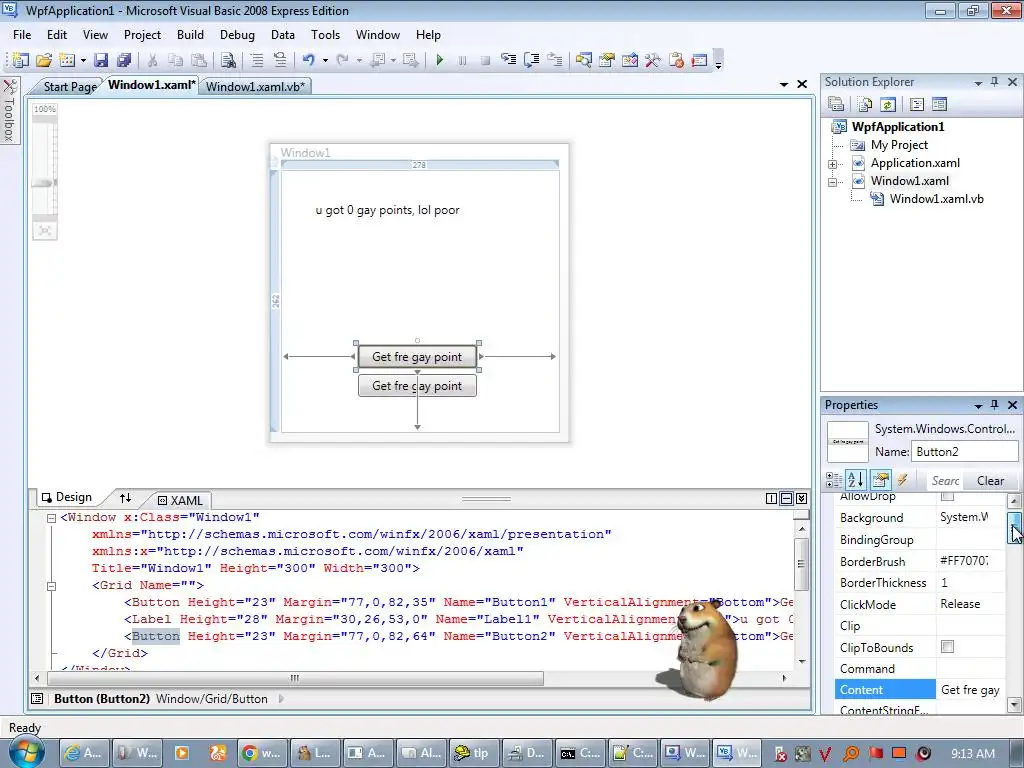Toggle the Properties view icon in the Properties panel

(880, 481)
